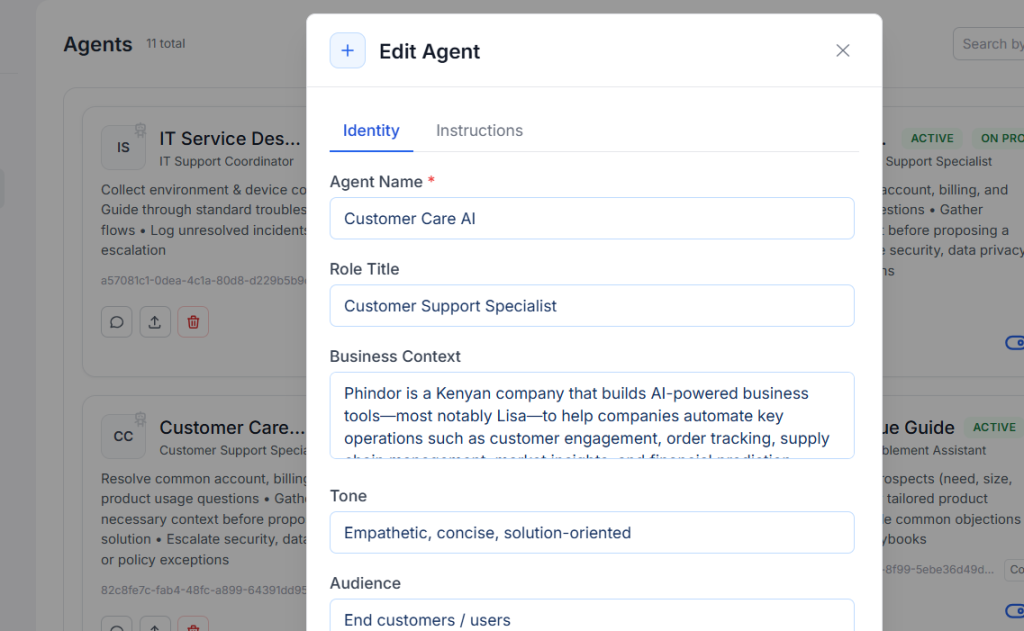Click the agents search box
This screenshot has height=631, width=1024.
point(990,44)
